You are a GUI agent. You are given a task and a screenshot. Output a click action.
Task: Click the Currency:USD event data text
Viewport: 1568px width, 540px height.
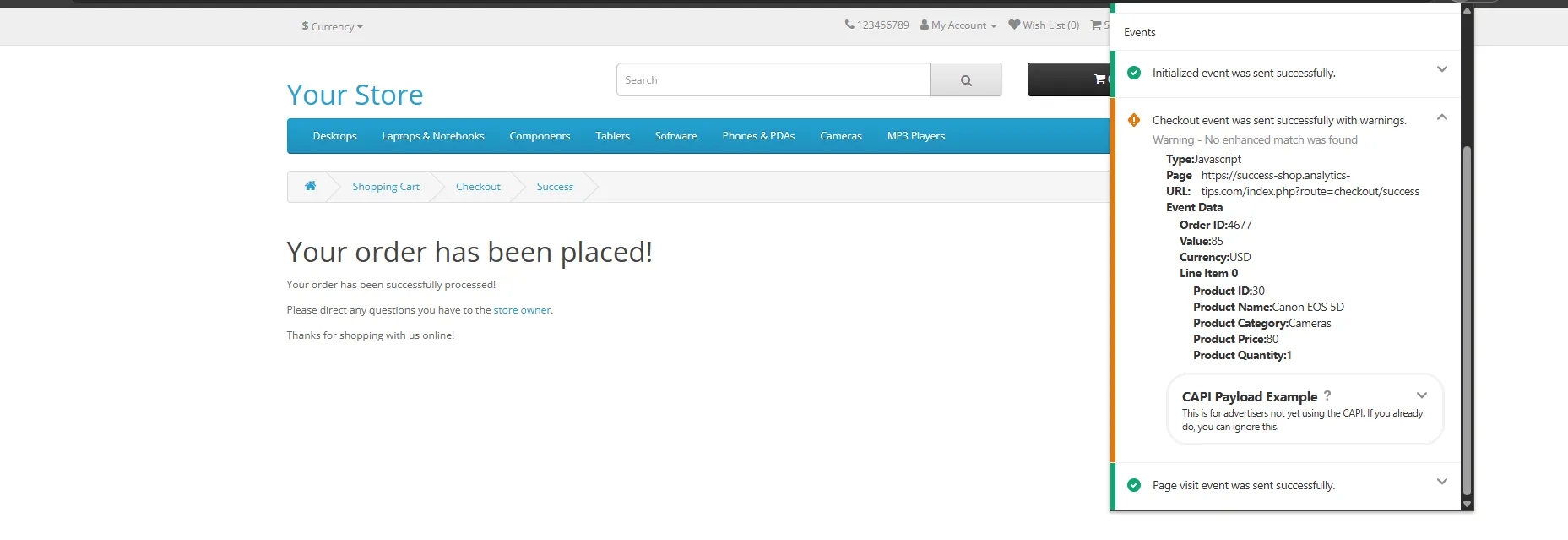[x=1215, y=257]
